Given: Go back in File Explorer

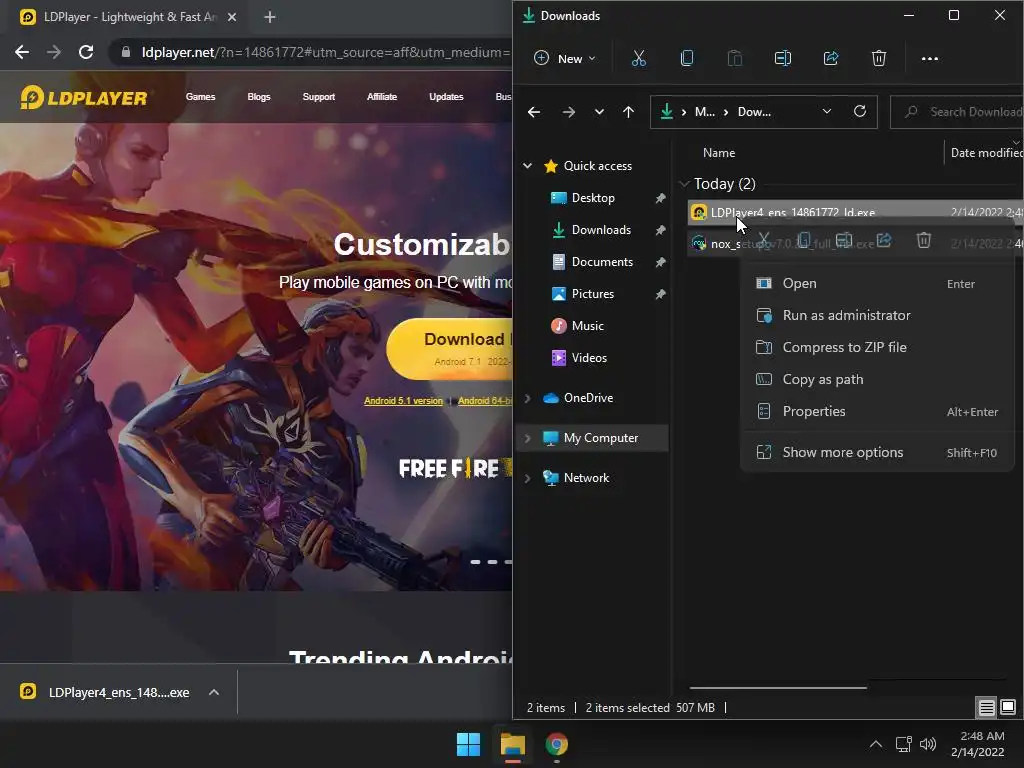Looking at the screenshot, I should [534, 112].
